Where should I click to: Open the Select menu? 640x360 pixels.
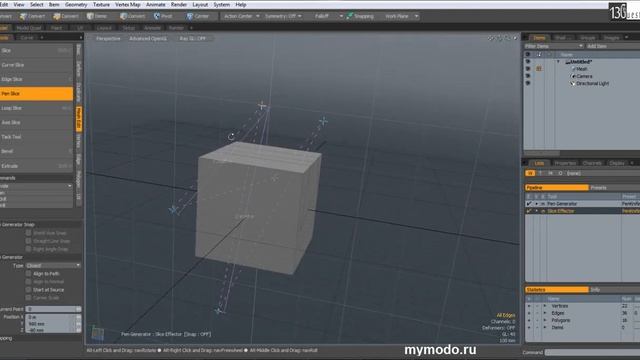36,4
